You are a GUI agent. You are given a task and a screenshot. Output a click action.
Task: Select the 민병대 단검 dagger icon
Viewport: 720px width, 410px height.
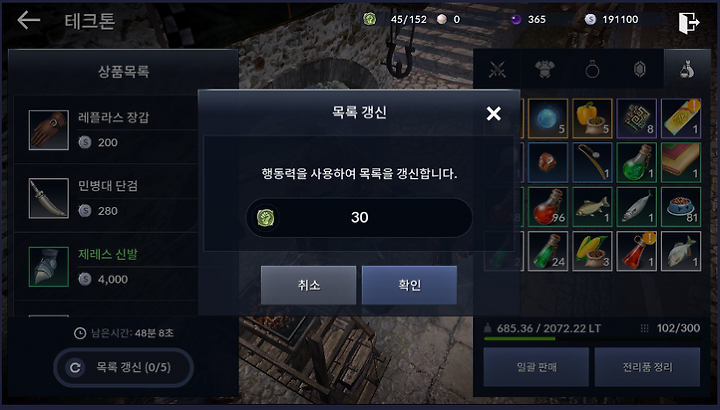pos(49,198)
